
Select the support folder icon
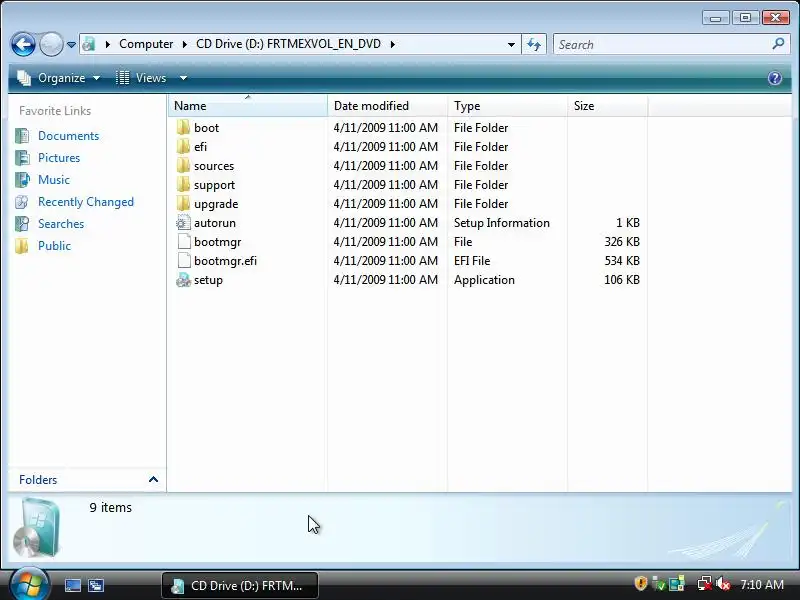pos(183,185)
